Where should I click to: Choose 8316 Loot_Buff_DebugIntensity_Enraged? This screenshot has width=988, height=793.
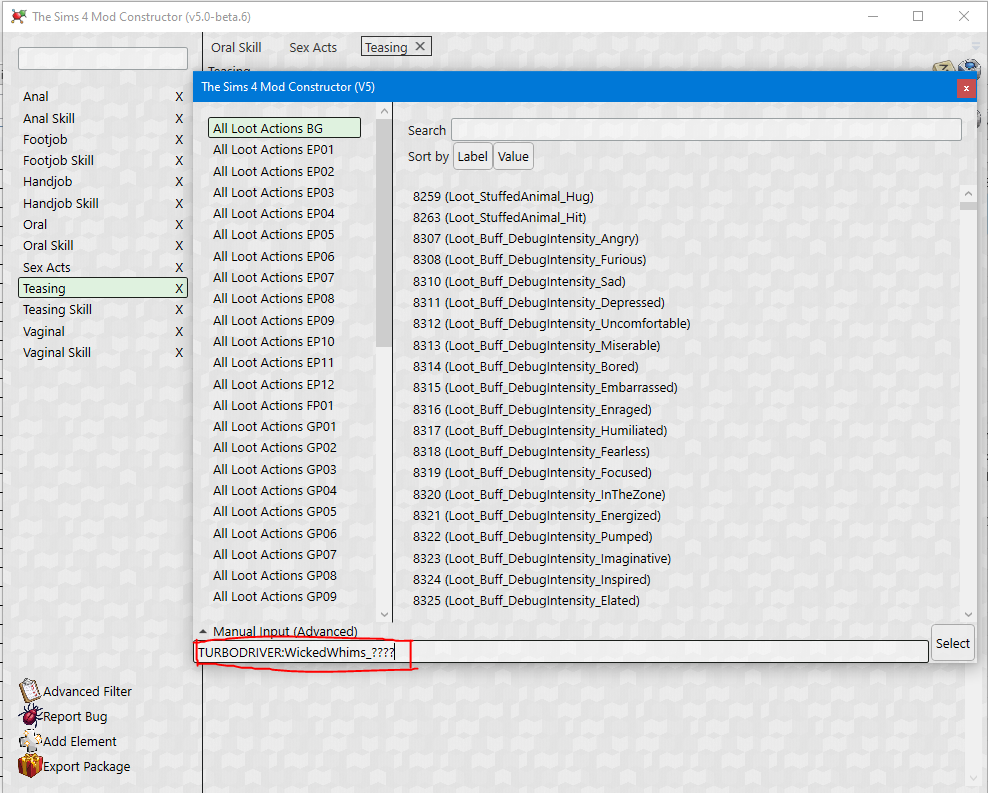(x=532, y=409)
